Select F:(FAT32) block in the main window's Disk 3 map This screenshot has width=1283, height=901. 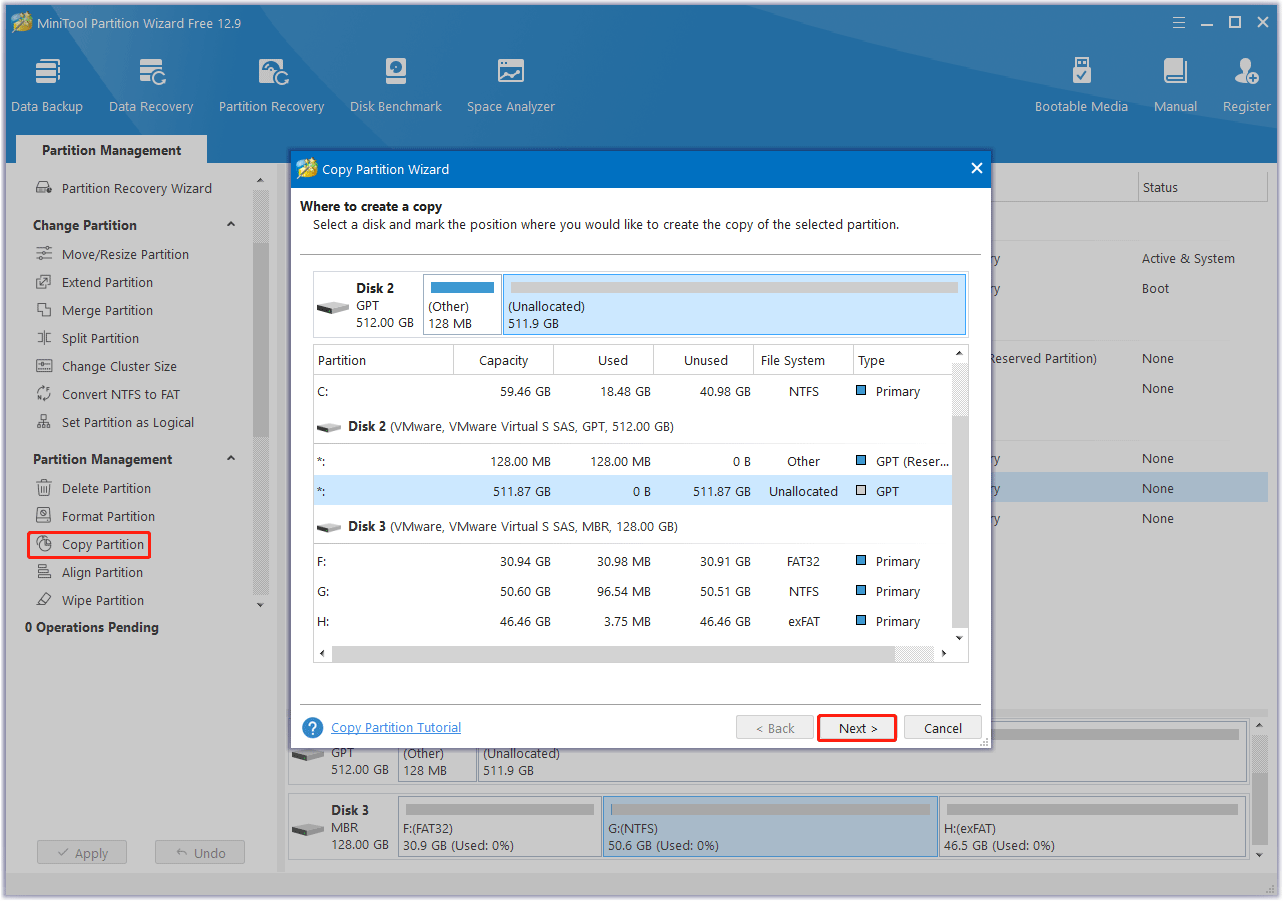500,827
